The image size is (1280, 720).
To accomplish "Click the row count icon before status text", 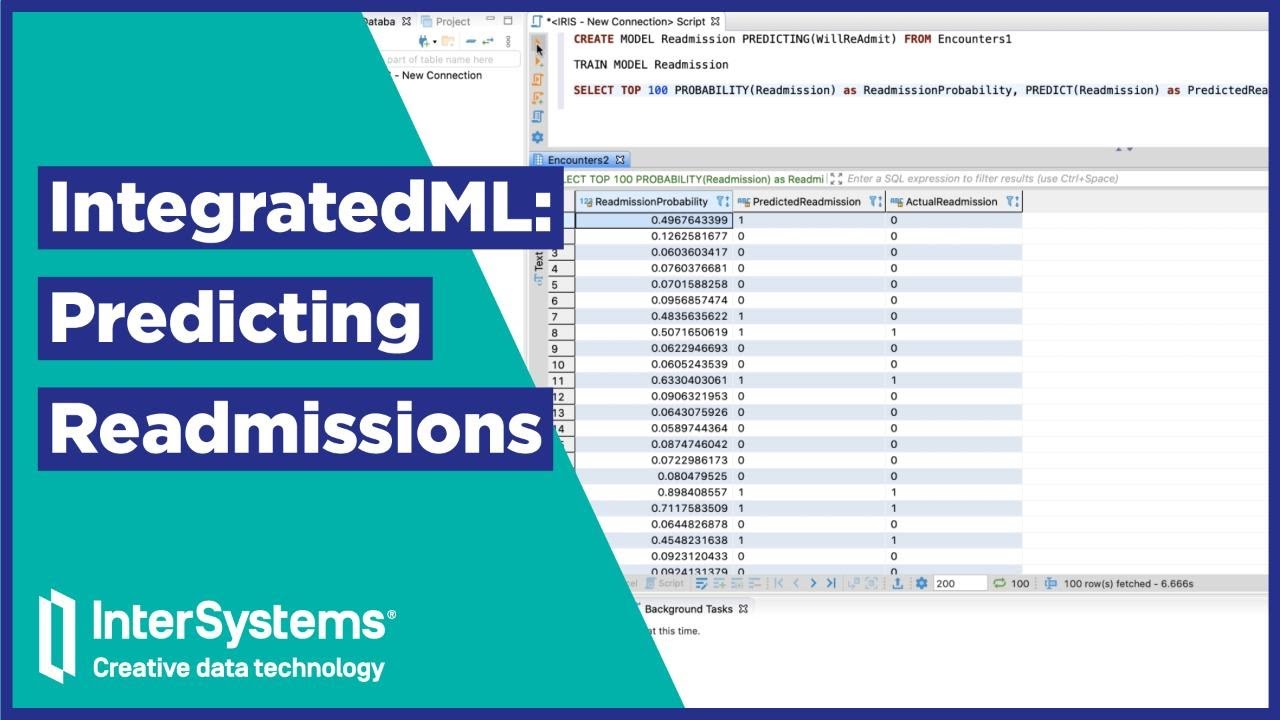I will click(x=1050, y=583).
